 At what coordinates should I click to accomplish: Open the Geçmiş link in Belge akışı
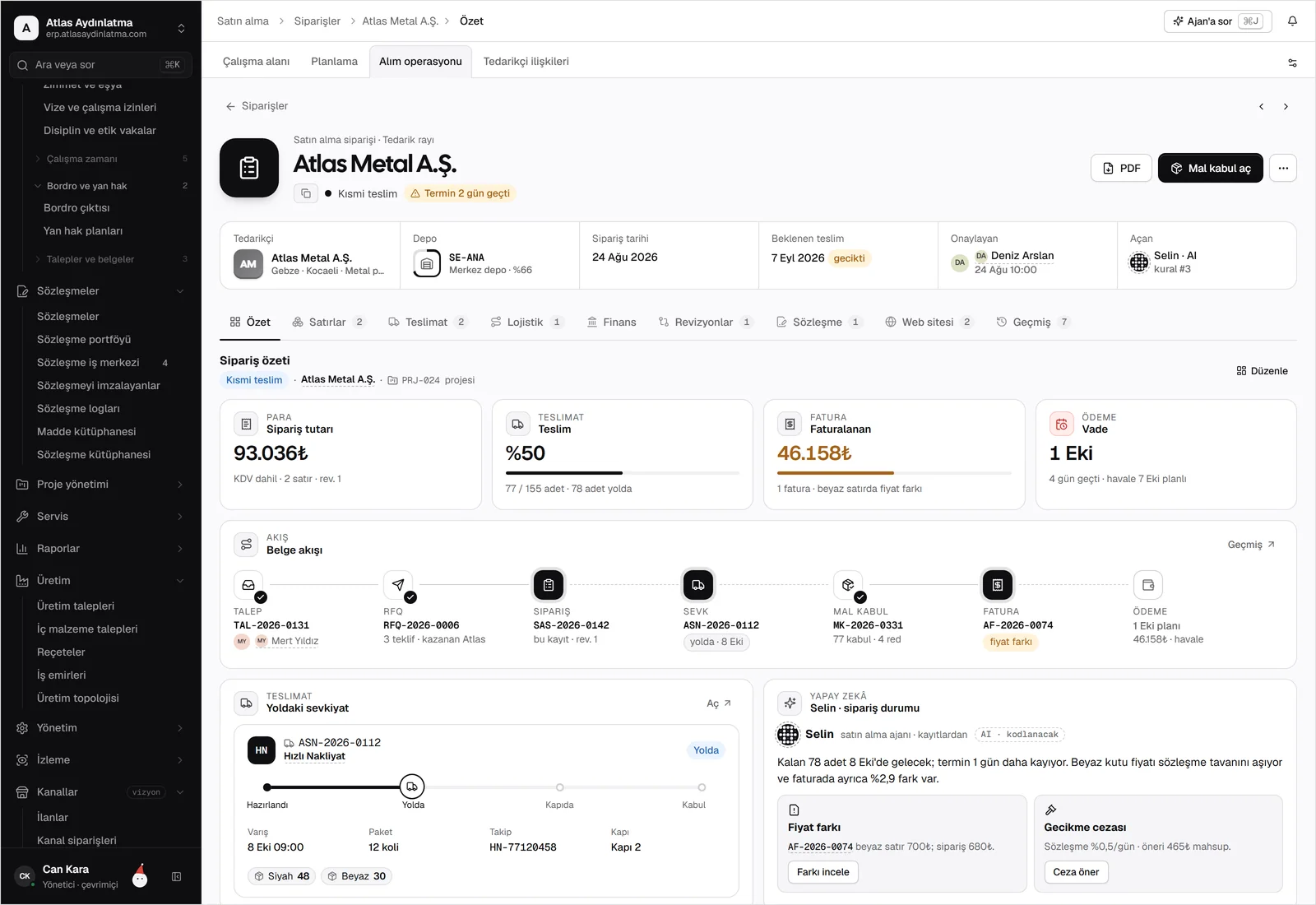(x=1251, y=545)
